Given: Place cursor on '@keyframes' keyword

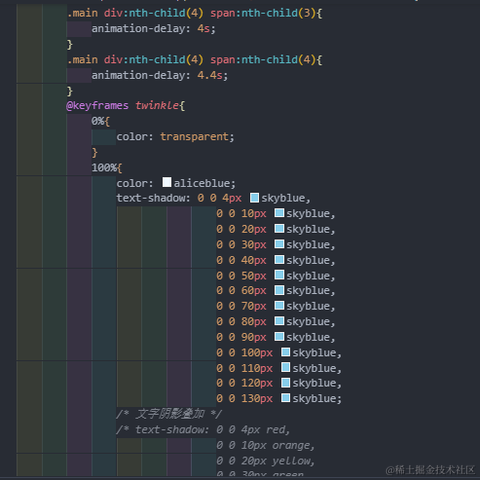Looking at the screenshot, I should click(x=97, y=106).
